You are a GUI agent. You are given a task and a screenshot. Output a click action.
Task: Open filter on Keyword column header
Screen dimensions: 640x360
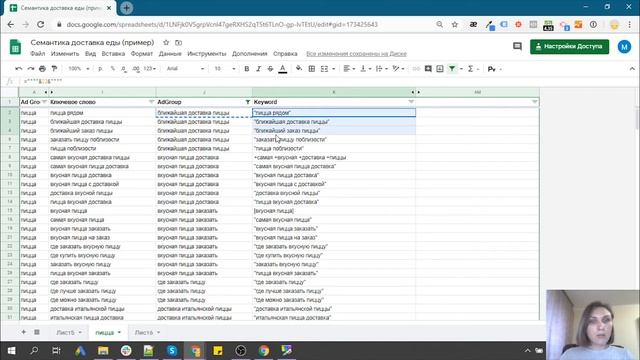click(411, 102)
